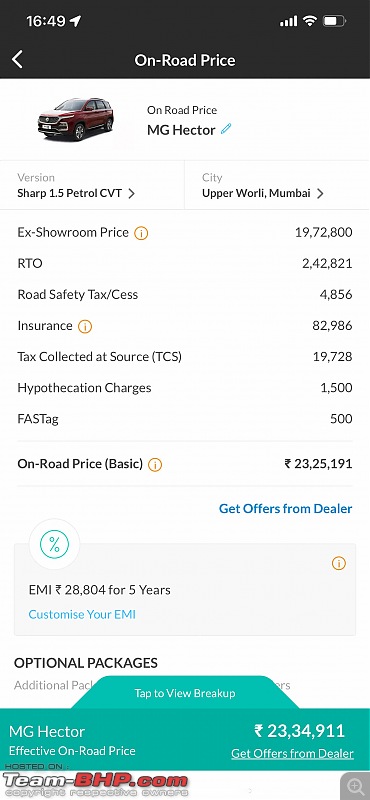The height and width of the screenshot is (800, 370).
Task: Tap the battery status icon
Action: pos(335,21)
